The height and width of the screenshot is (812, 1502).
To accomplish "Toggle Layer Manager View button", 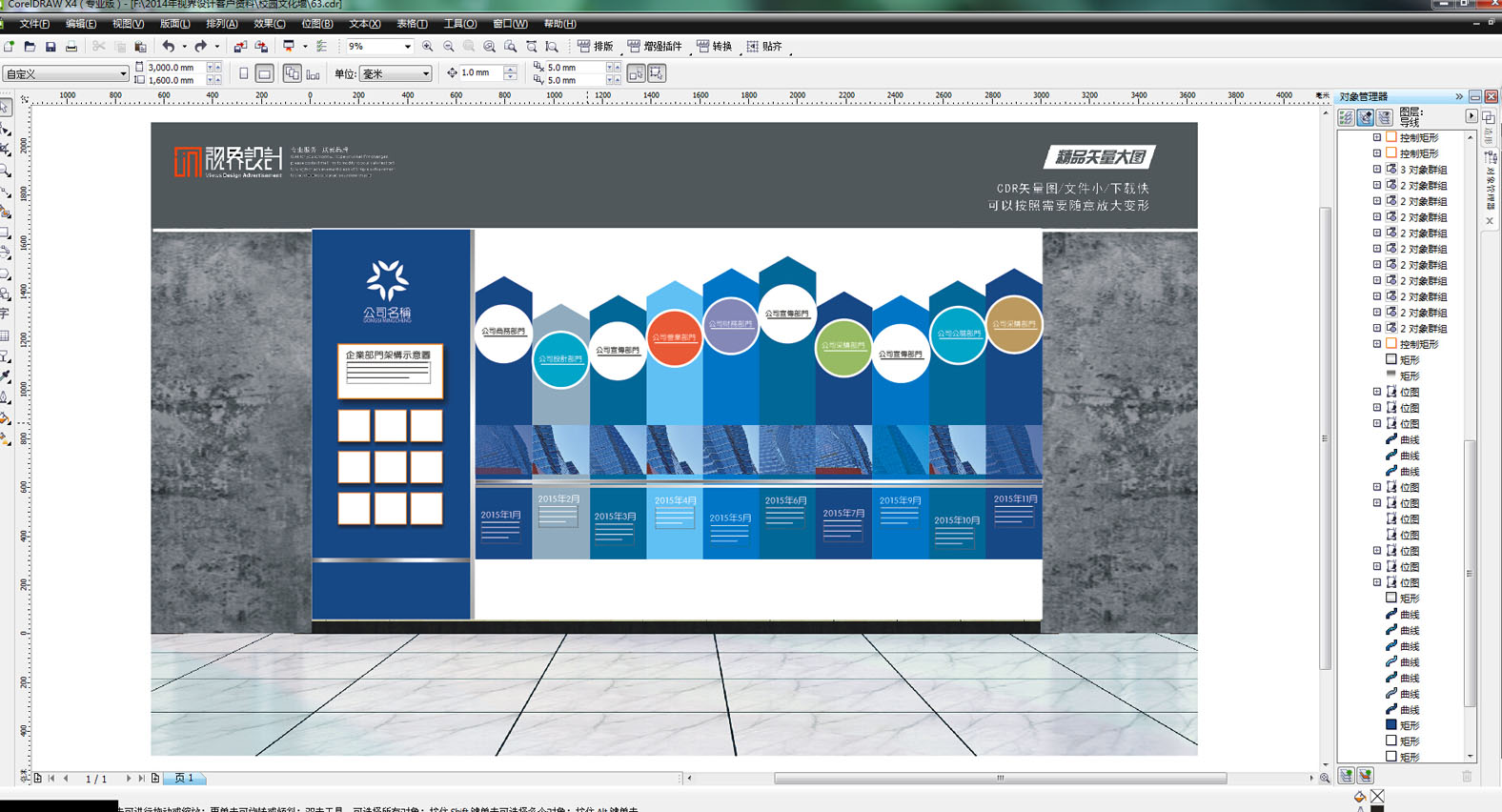I will (x=1384, y=117).
